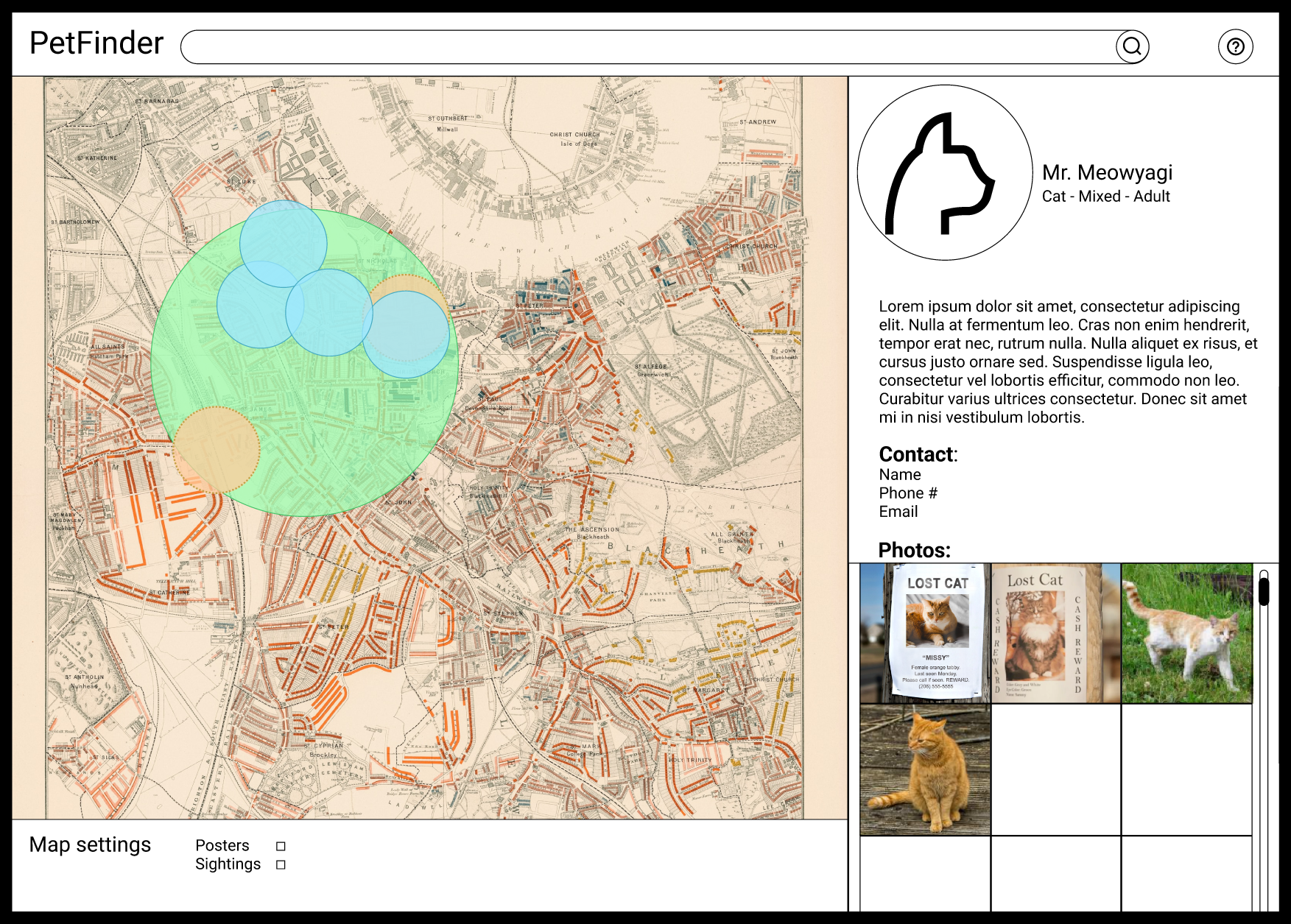Screen dimensions: 1291x924
Task: Click the Name contact line
Action: pos(900,475)
